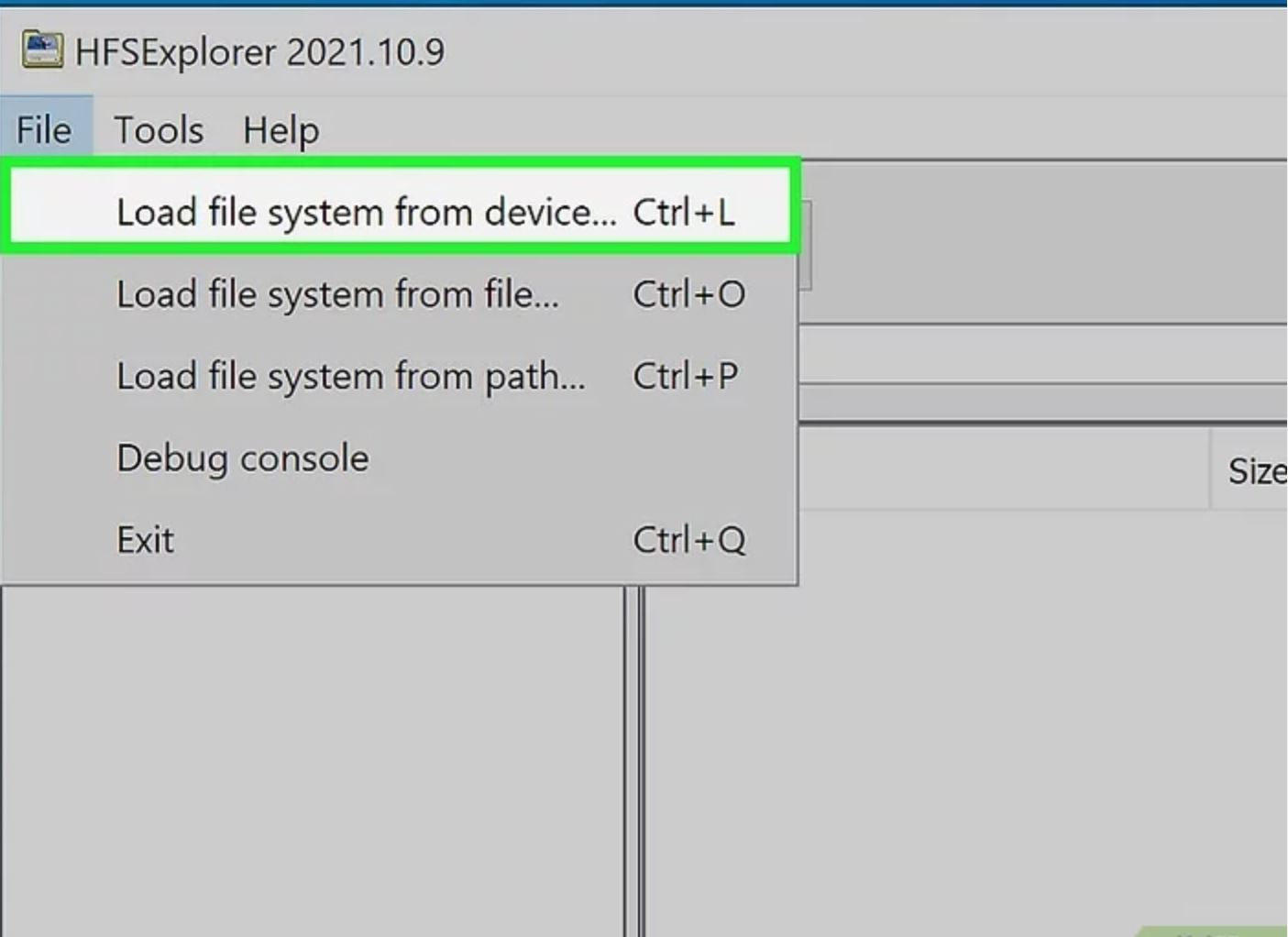Viewport: 1288px width, 937px height.
Task: Close the open File menu
Action: pos(44,130)
